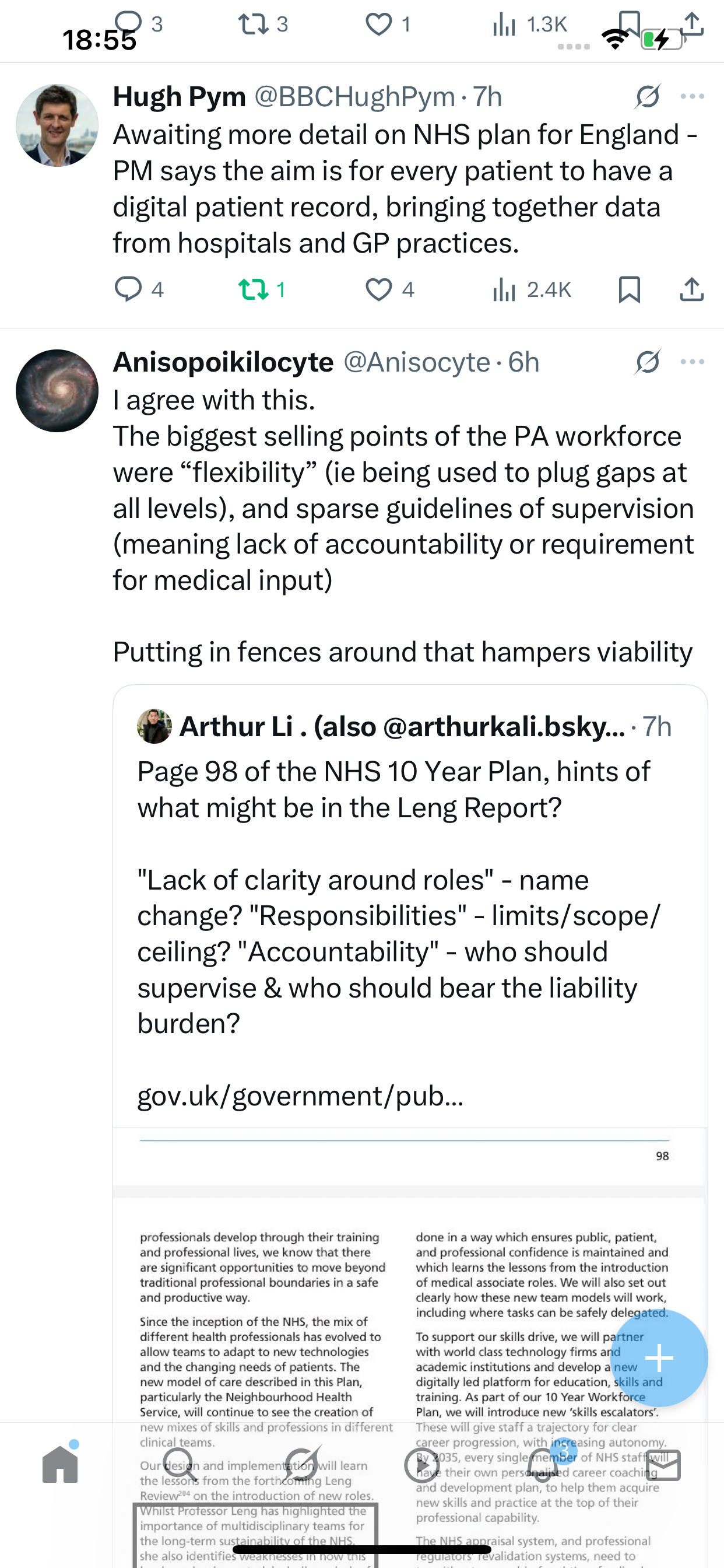Open Anisopoikilocyte's galaxy avatar
Screen dimensions: 724x1568
57,391
